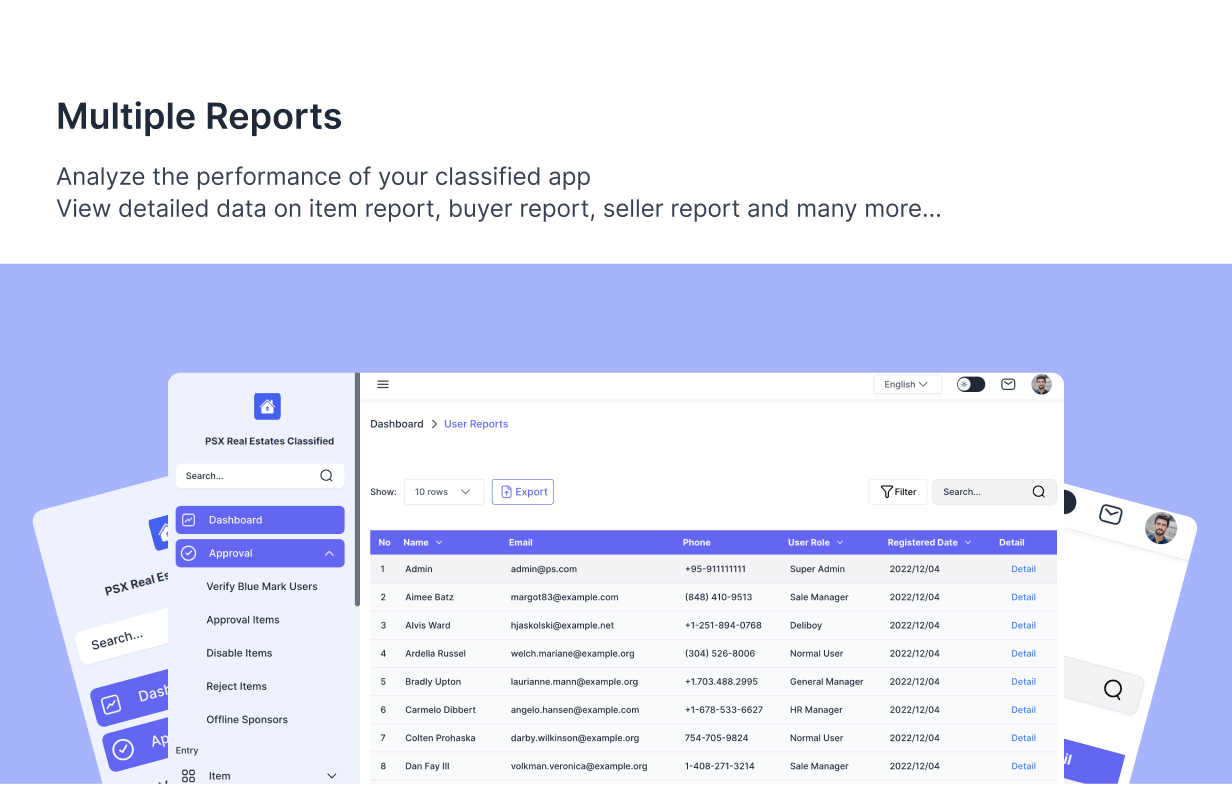The width and height of the screenshot is (1232, 785).
Task: Collapse the Approval menu section
Action: pos(329,553)
